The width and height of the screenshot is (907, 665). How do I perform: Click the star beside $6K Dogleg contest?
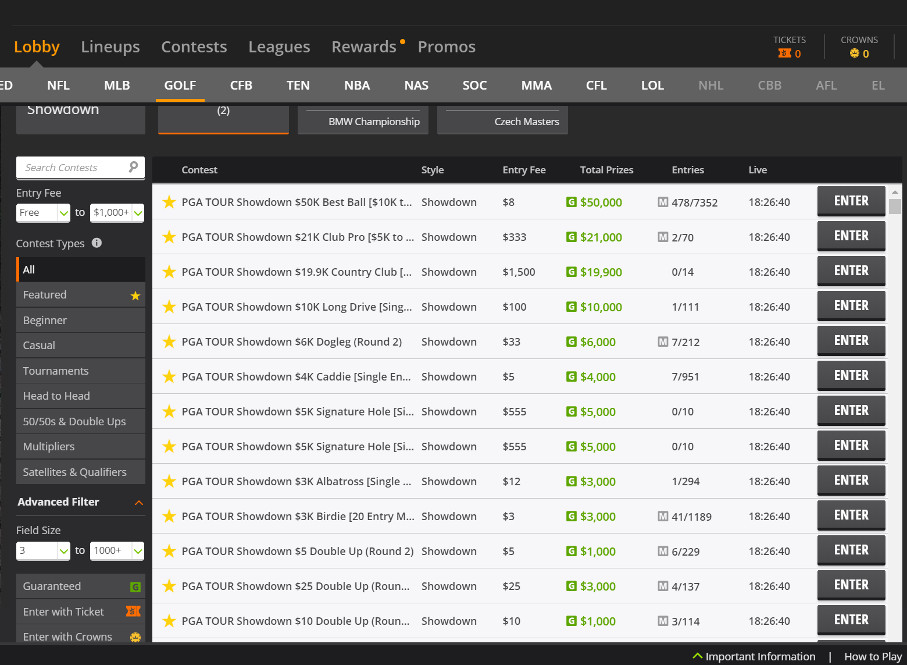point(169,342)
